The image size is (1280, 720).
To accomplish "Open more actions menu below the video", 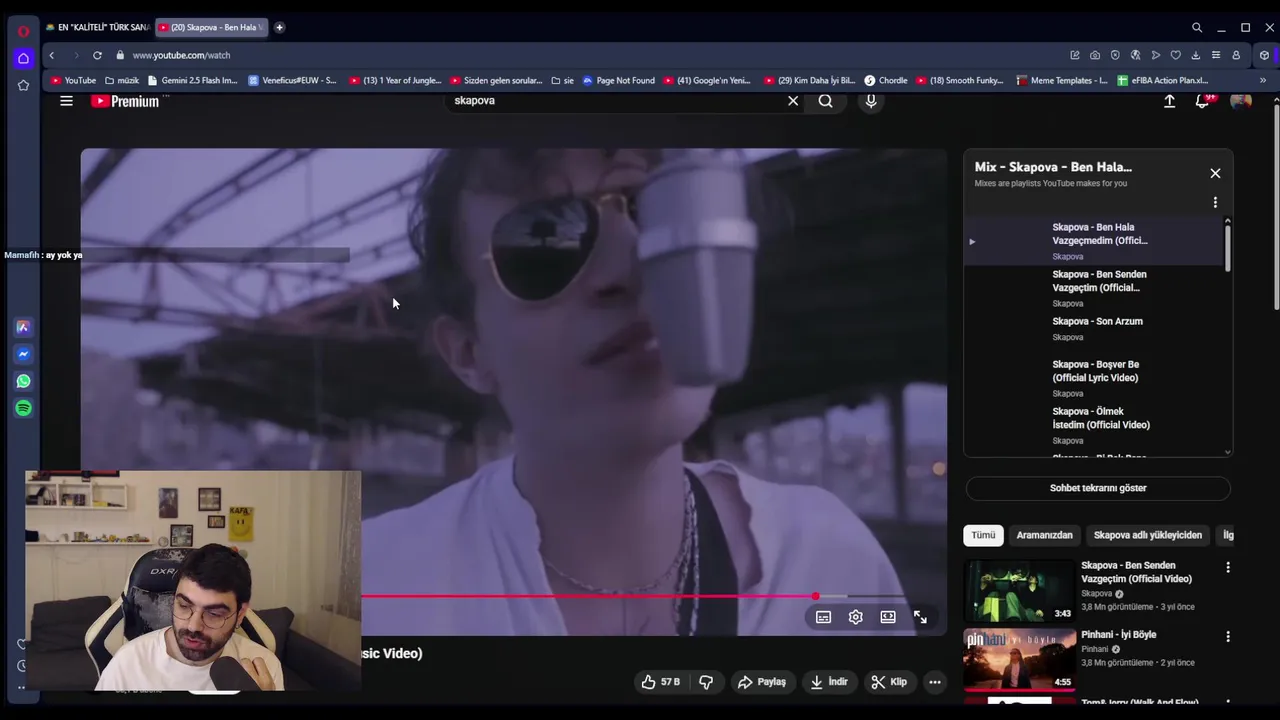I will [934, 682].
